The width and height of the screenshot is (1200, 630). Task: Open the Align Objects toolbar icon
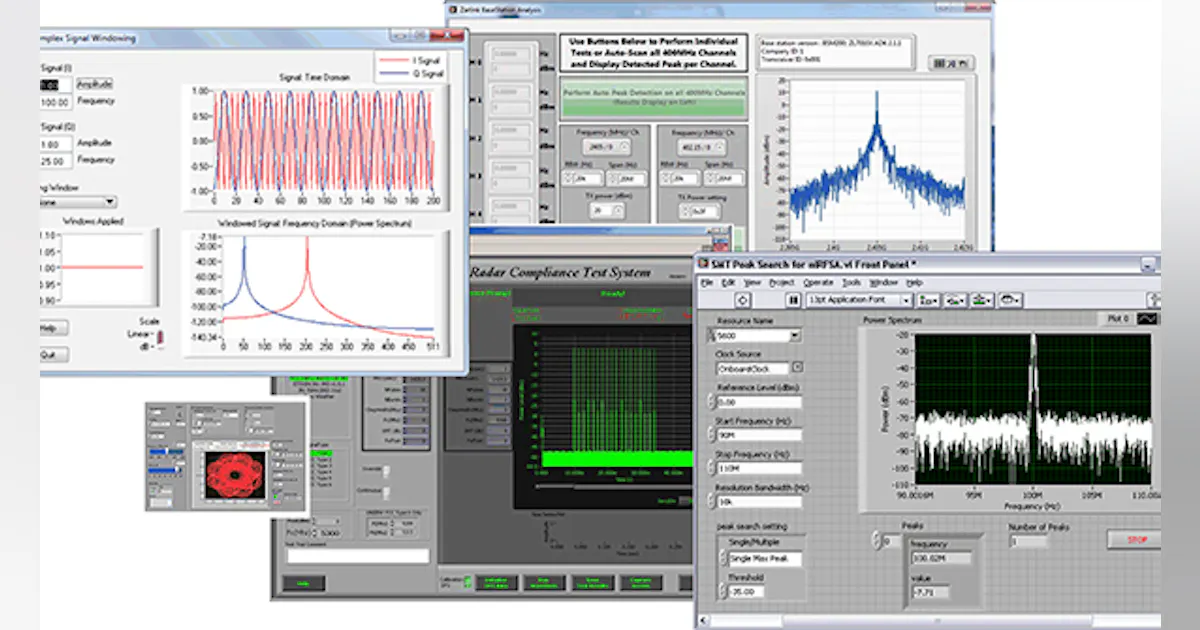pyautogui.click(x=929, y=299)
